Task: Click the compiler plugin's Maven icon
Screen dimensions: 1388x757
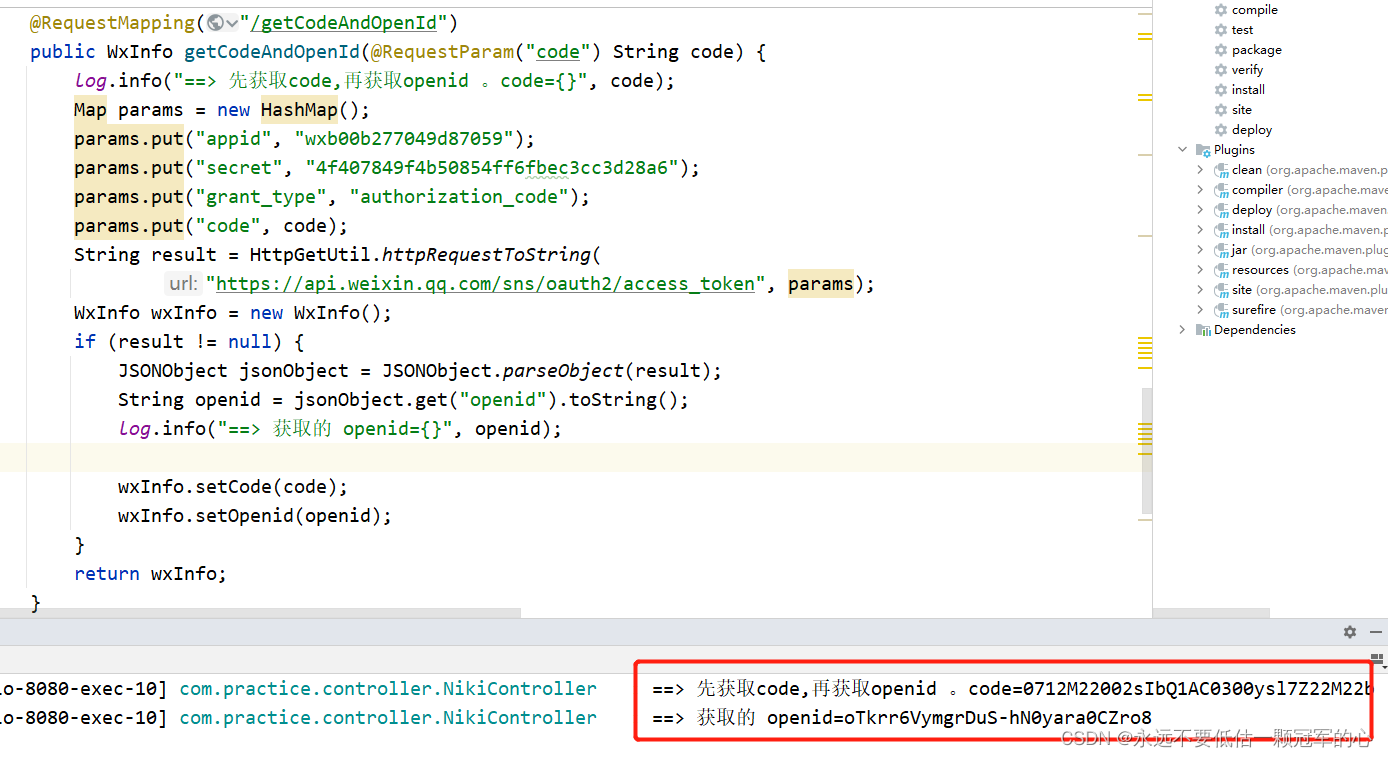Action: pyautogui.click(x=1221, y=190)
